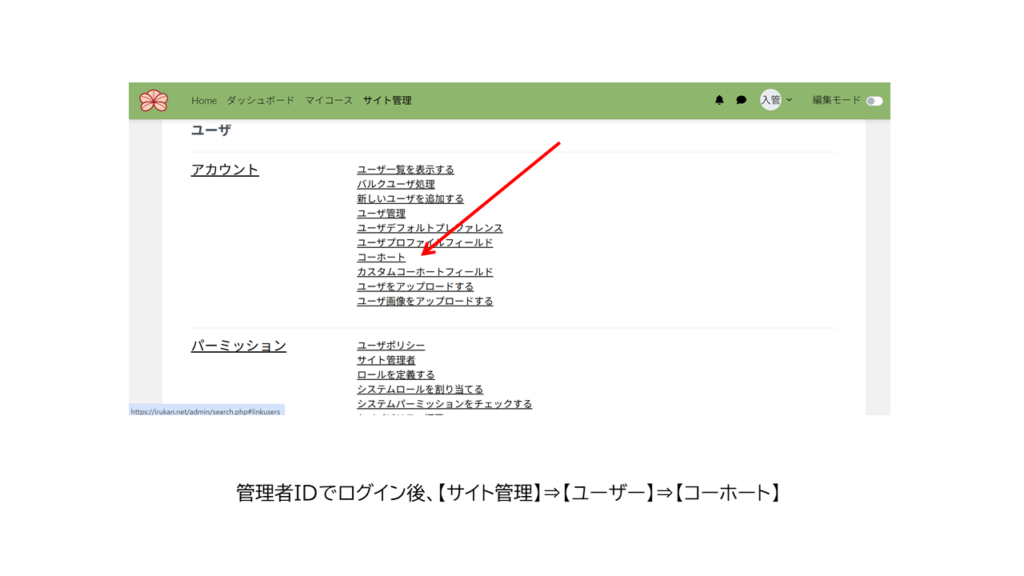This screenshot has height=576, width=1024.
Task: Open the ロールを定義する link
Action: point(395,375)
